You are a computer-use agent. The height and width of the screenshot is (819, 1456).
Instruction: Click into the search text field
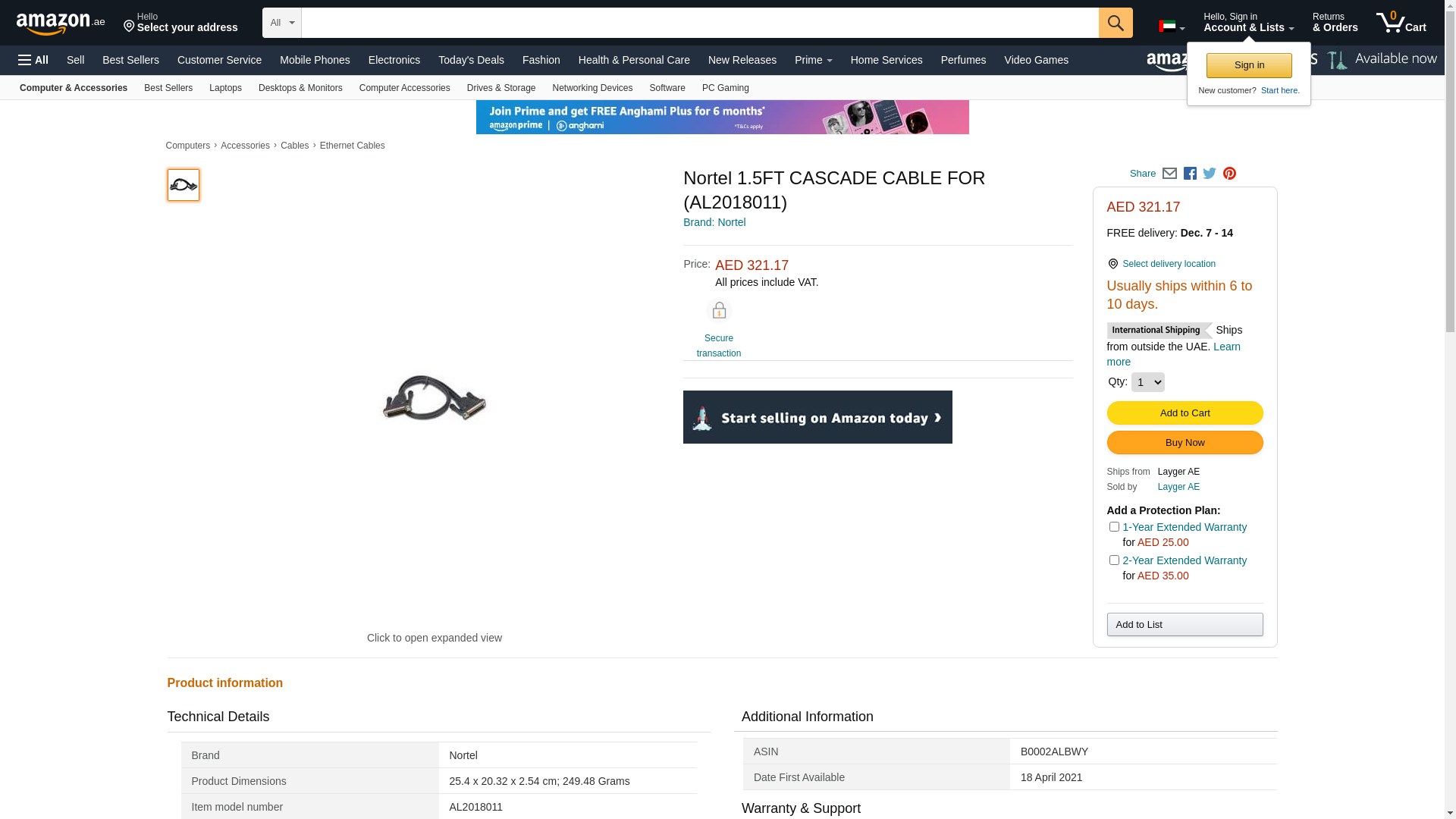[x=699, y=23]
